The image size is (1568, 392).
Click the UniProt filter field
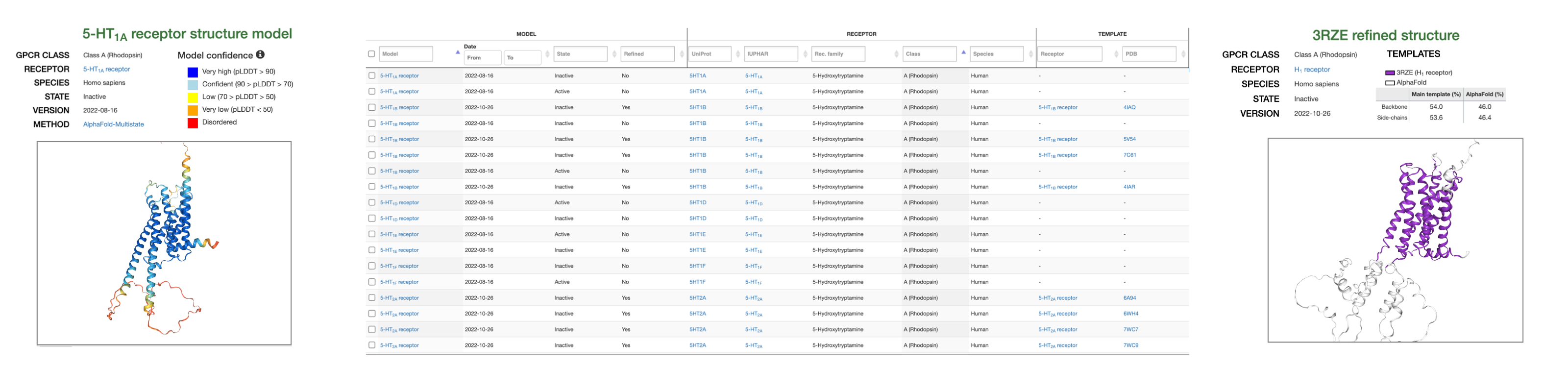click(x=710, y=54)
